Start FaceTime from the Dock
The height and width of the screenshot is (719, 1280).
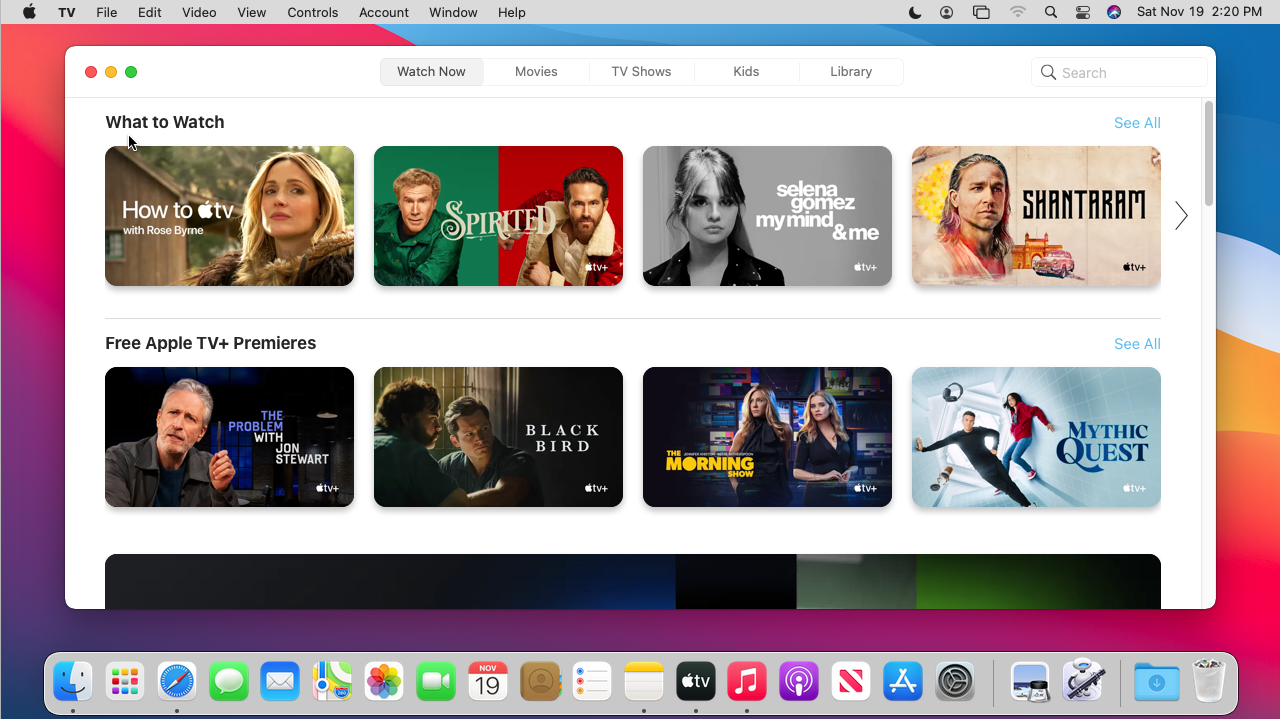click(436, 682)
